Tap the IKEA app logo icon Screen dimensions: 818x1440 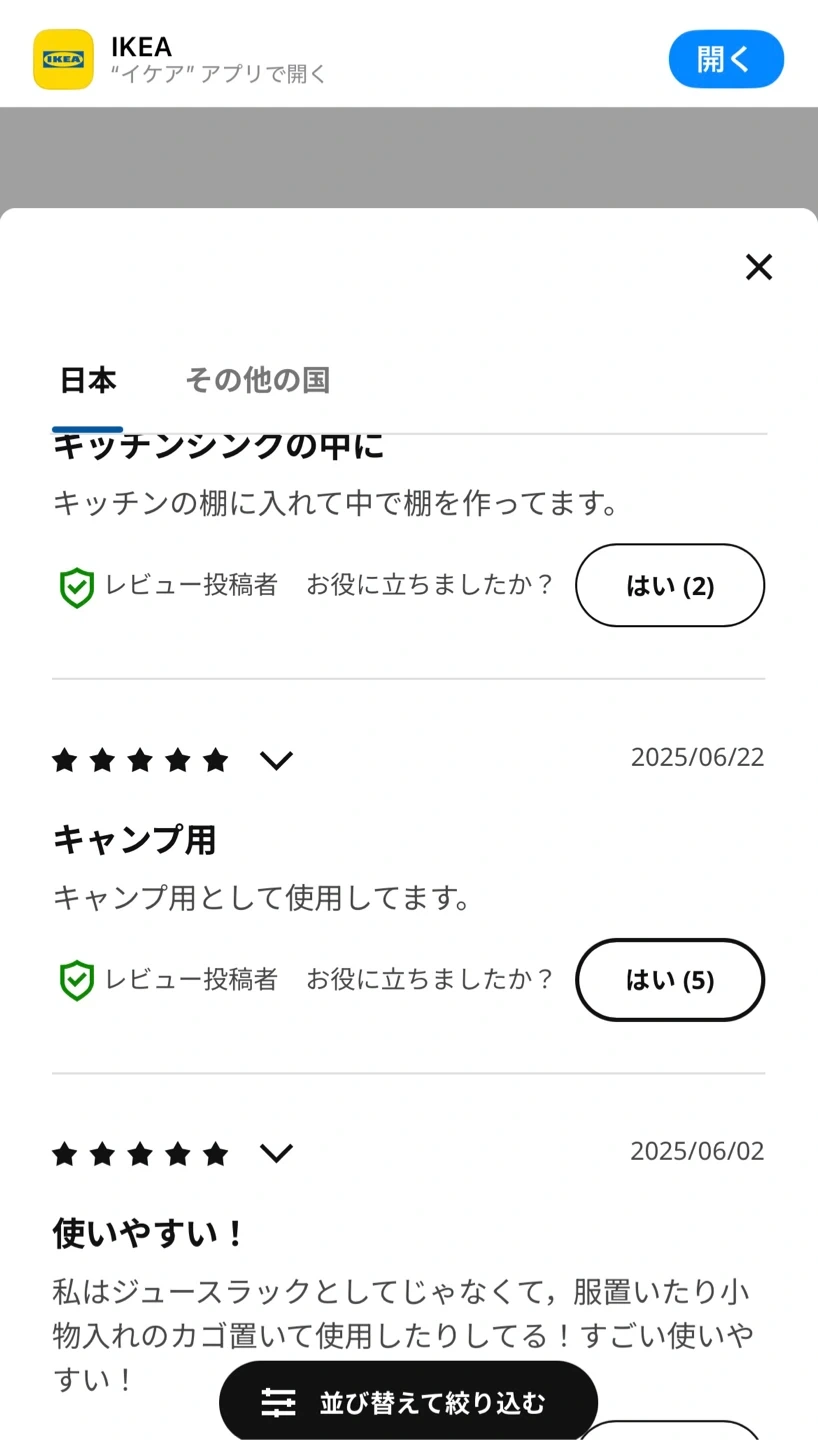click(x=63, y=59)
